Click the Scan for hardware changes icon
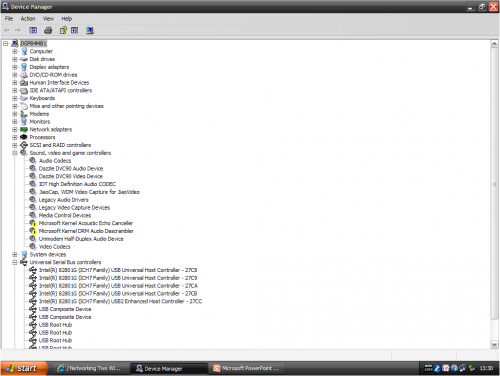This screenshot has height=376, width=500. (x=90, y=30)
